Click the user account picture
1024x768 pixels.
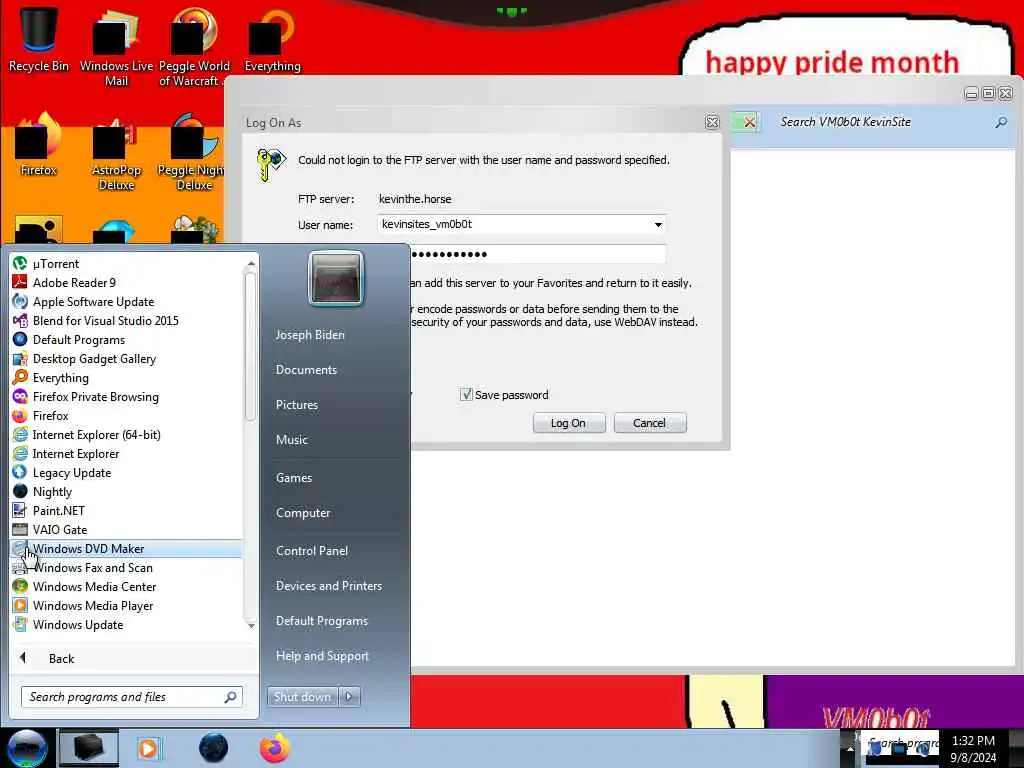[x=336, y=278]
